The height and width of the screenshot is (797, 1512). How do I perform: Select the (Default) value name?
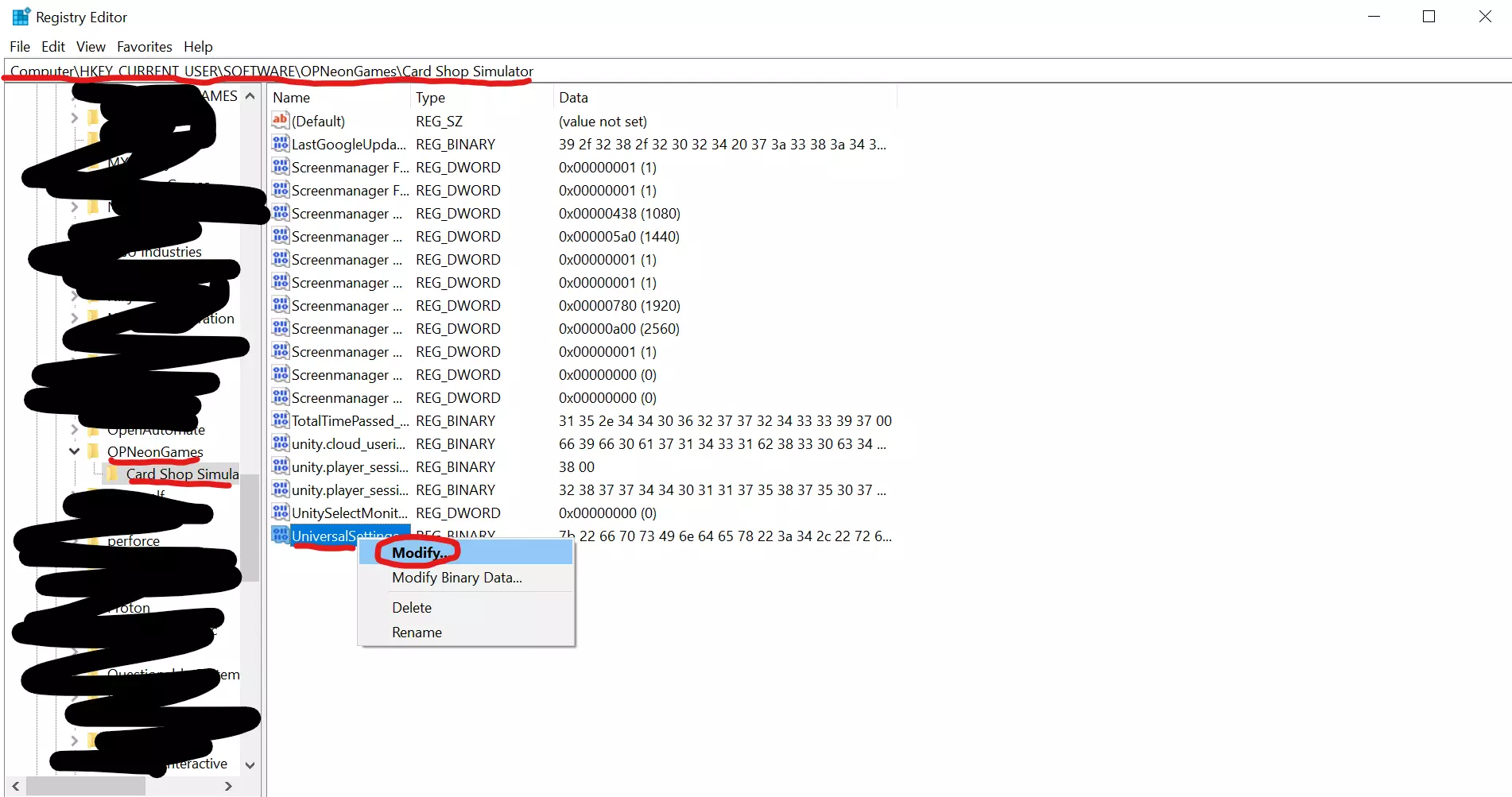coord(318,121)
